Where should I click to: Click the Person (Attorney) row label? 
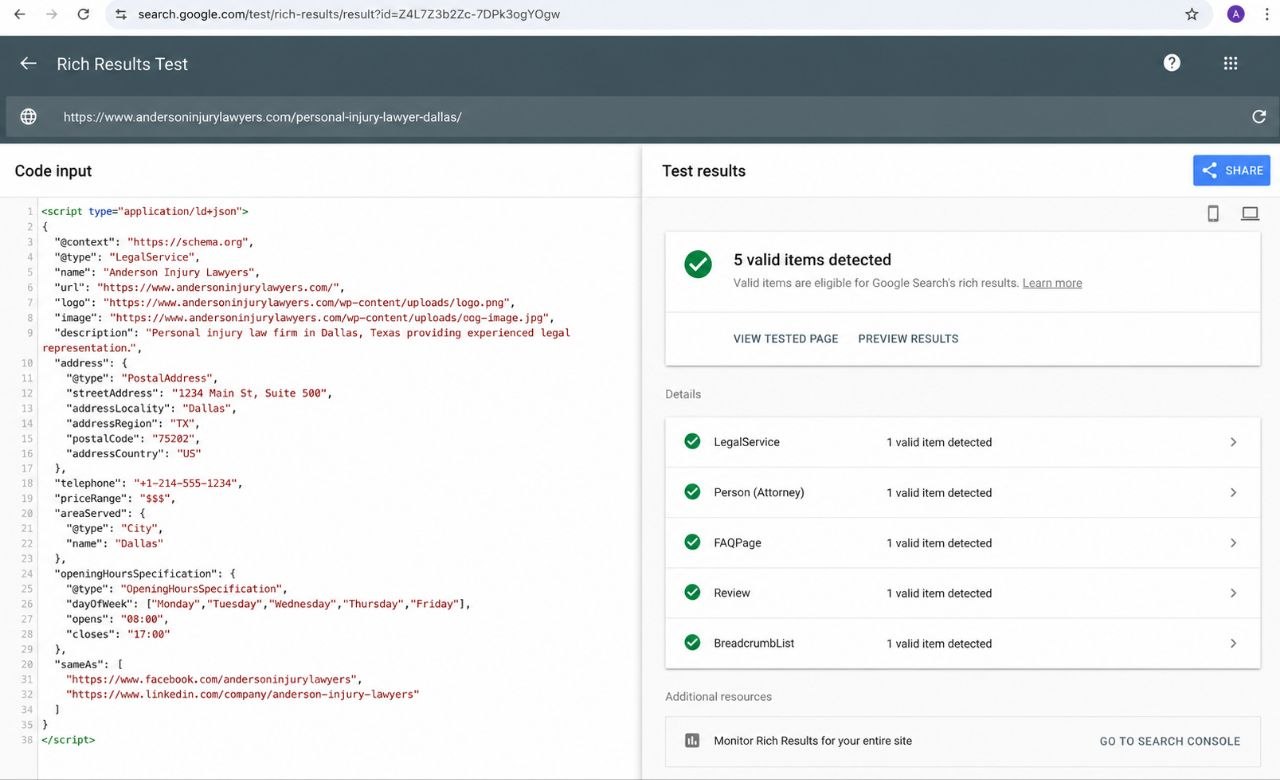point(759,492)
